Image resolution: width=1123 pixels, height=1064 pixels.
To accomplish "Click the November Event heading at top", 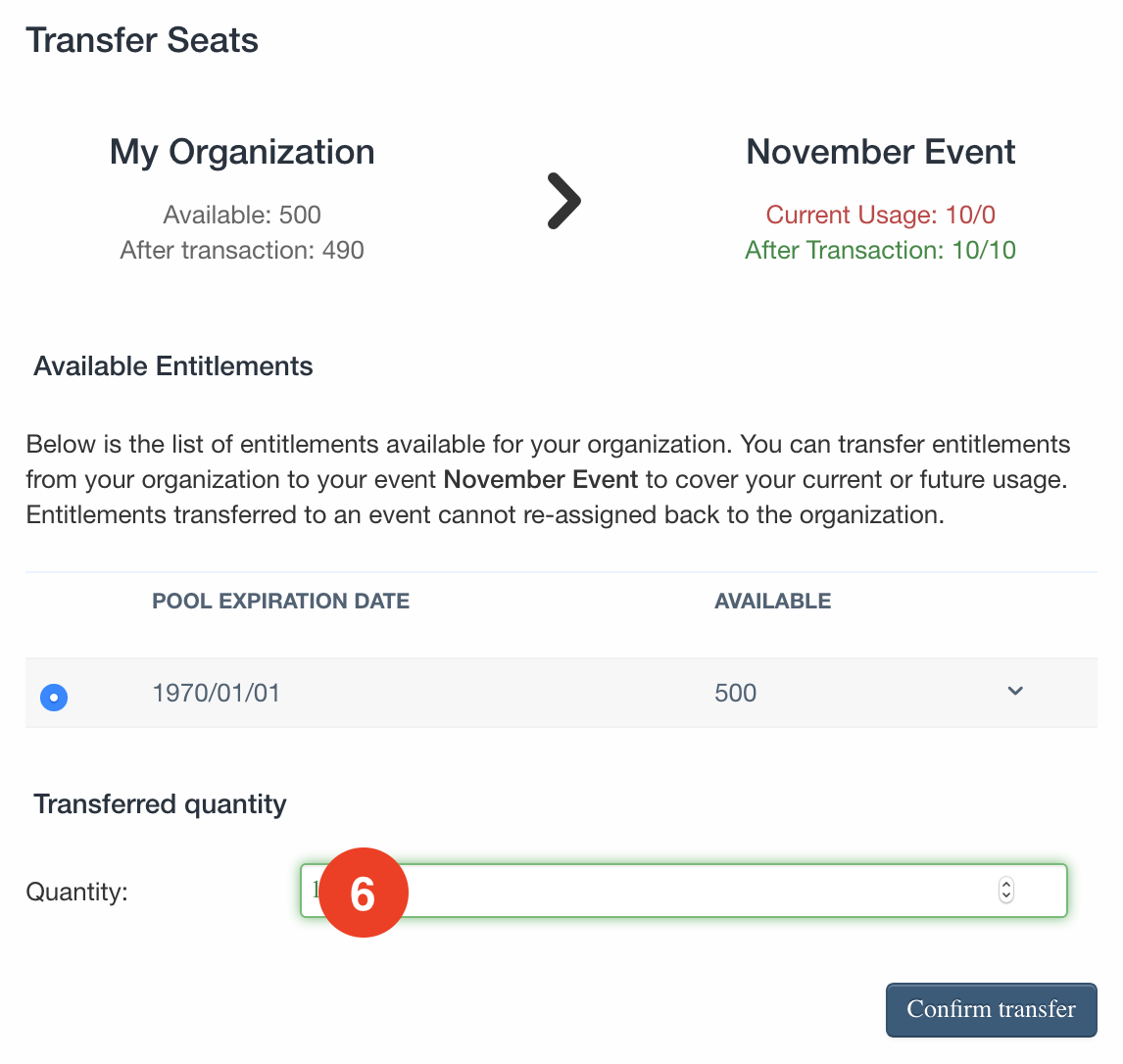I will tap(880, 152).
